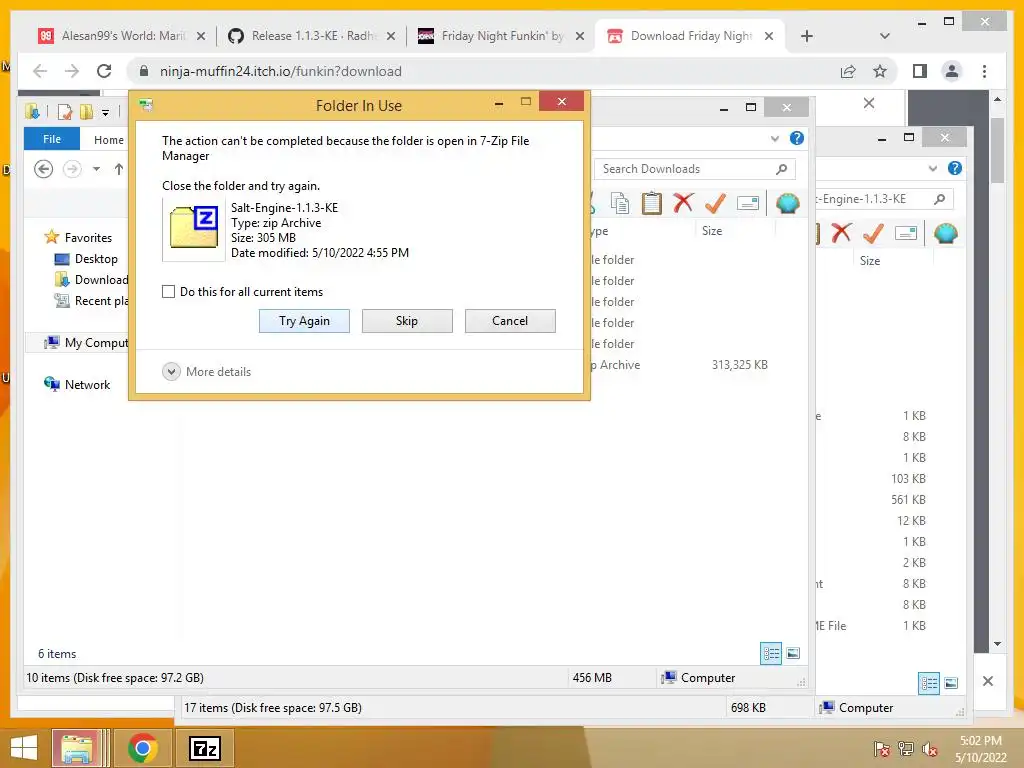Screen dimensions: 1024x768
Task: Go back in Chrome browser
Action: pos(40,71)
